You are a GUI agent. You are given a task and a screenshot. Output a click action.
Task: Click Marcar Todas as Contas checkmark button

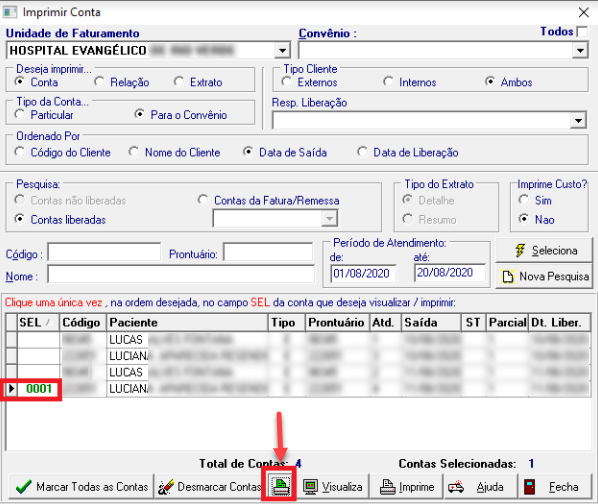click(81, 486)
